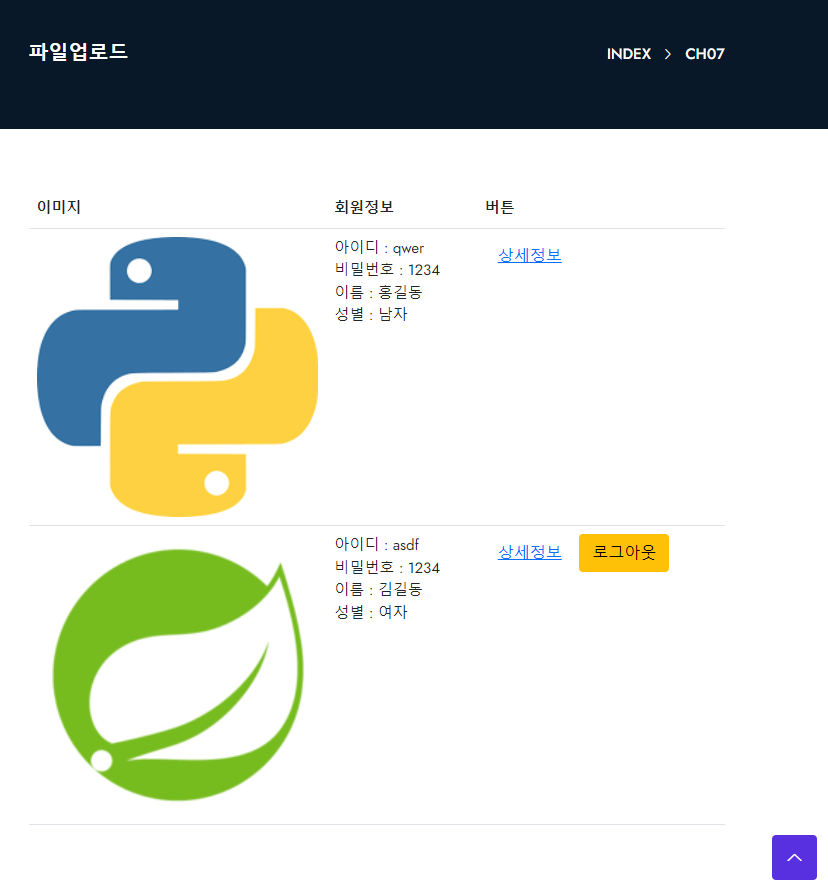Click the Python logo image
Viewport: 828px width, 895px height.
177,377
